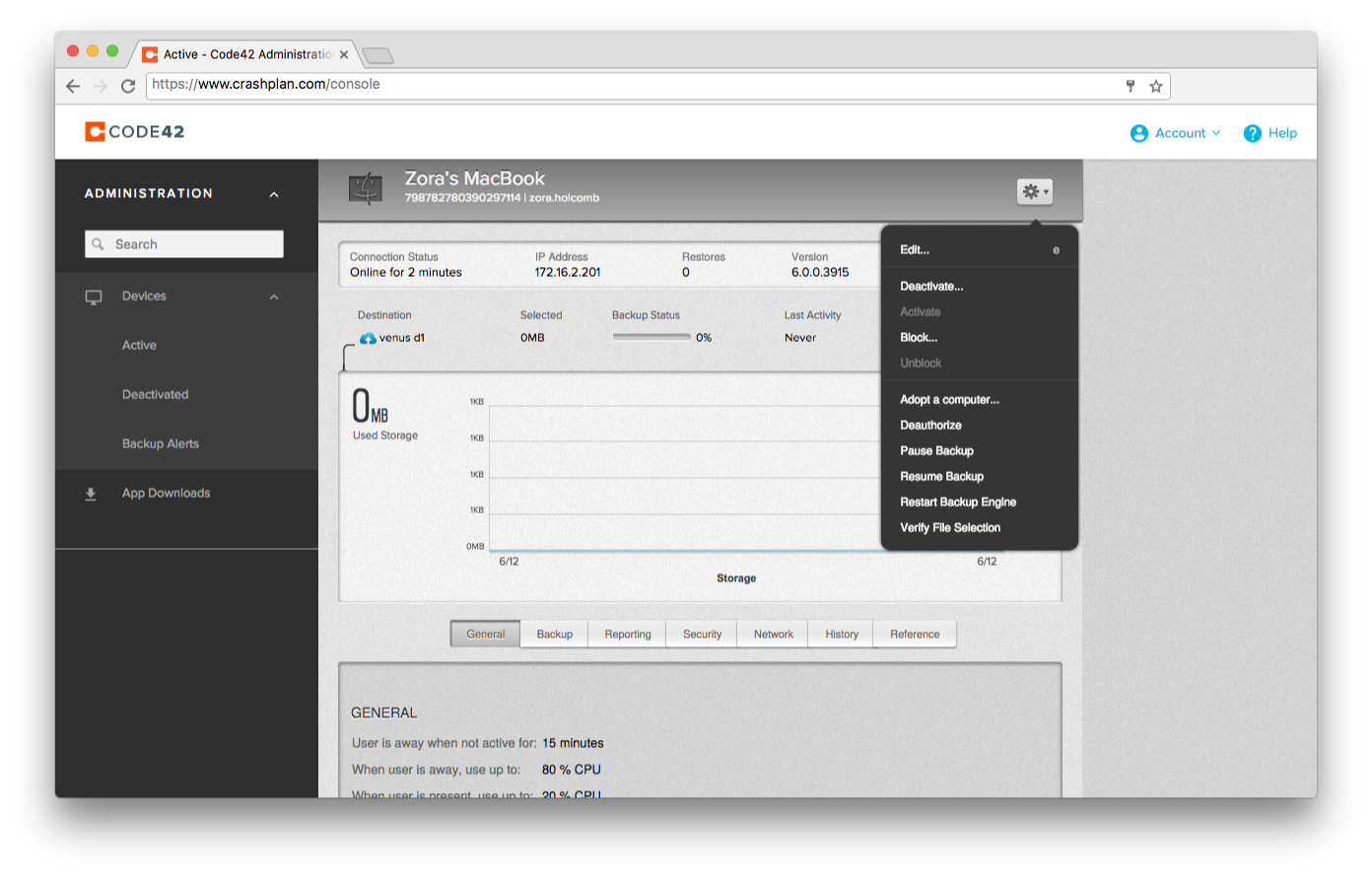Open the Reporting tab

(628, 635)
